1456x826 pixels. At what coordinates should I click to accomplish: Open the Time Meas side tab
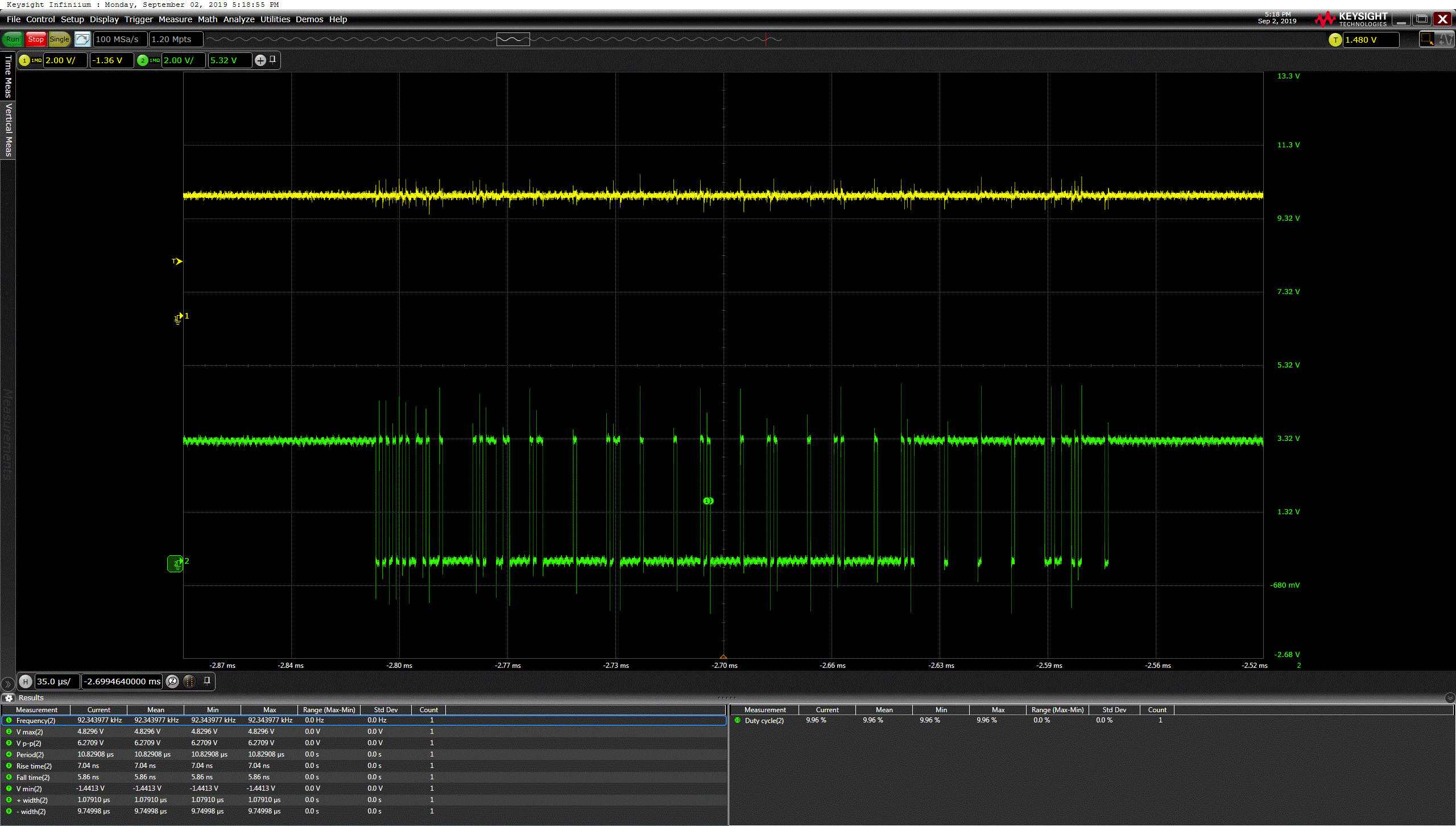8,77
